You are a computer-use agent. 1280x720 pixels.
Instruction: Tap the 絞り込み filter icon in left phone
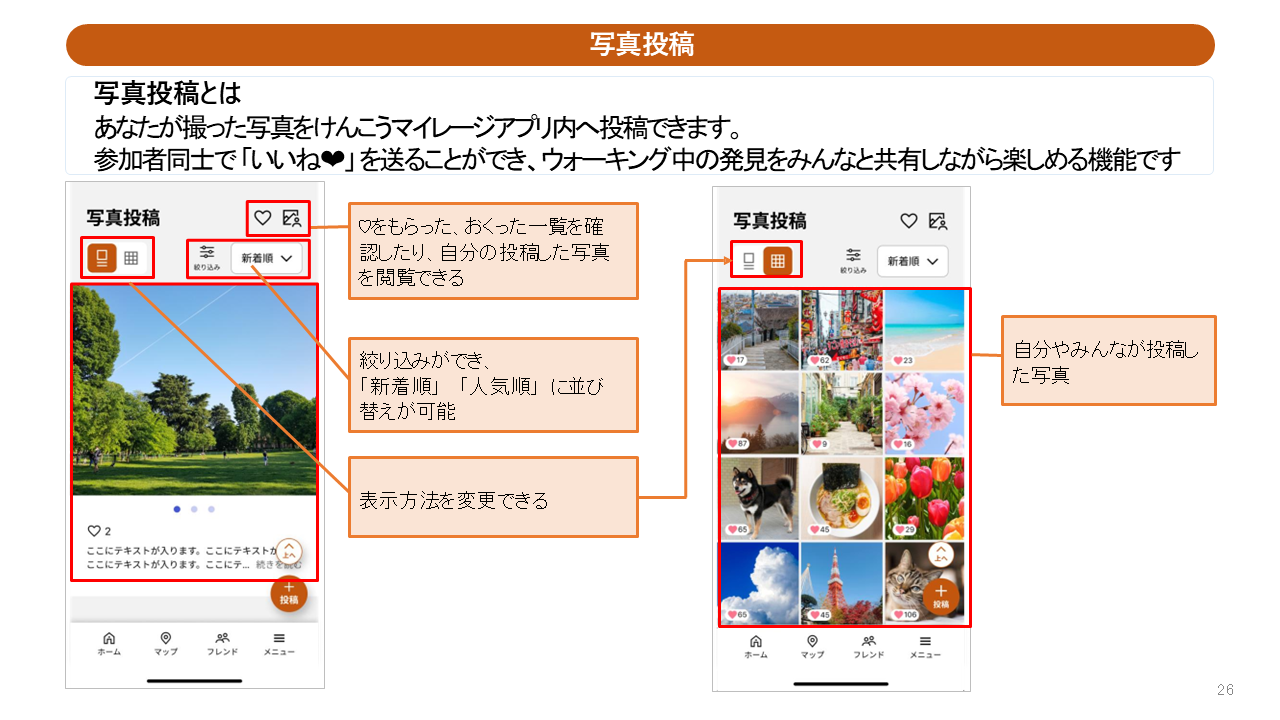pos(207,257)
